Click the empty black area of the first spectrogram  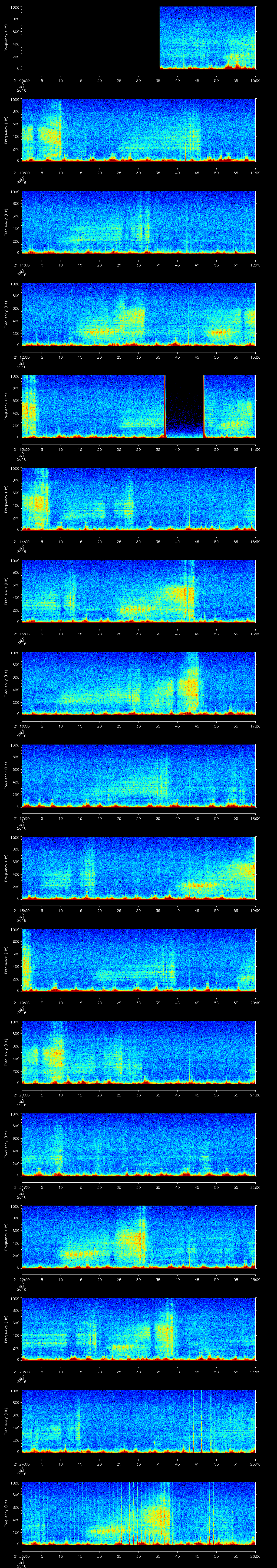90,38
